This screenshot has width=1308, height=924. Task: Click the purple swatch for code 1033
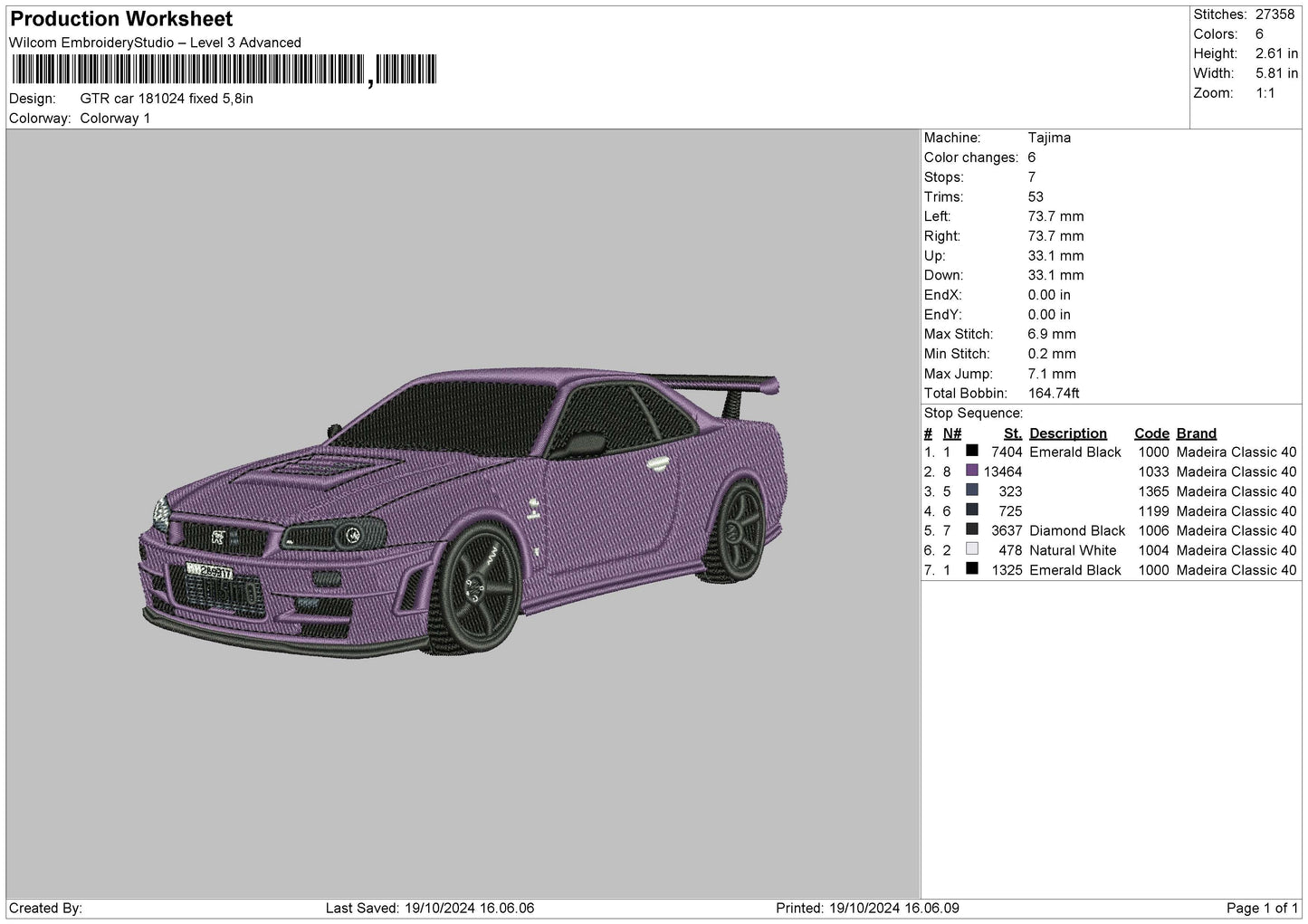tap(972, 471)
